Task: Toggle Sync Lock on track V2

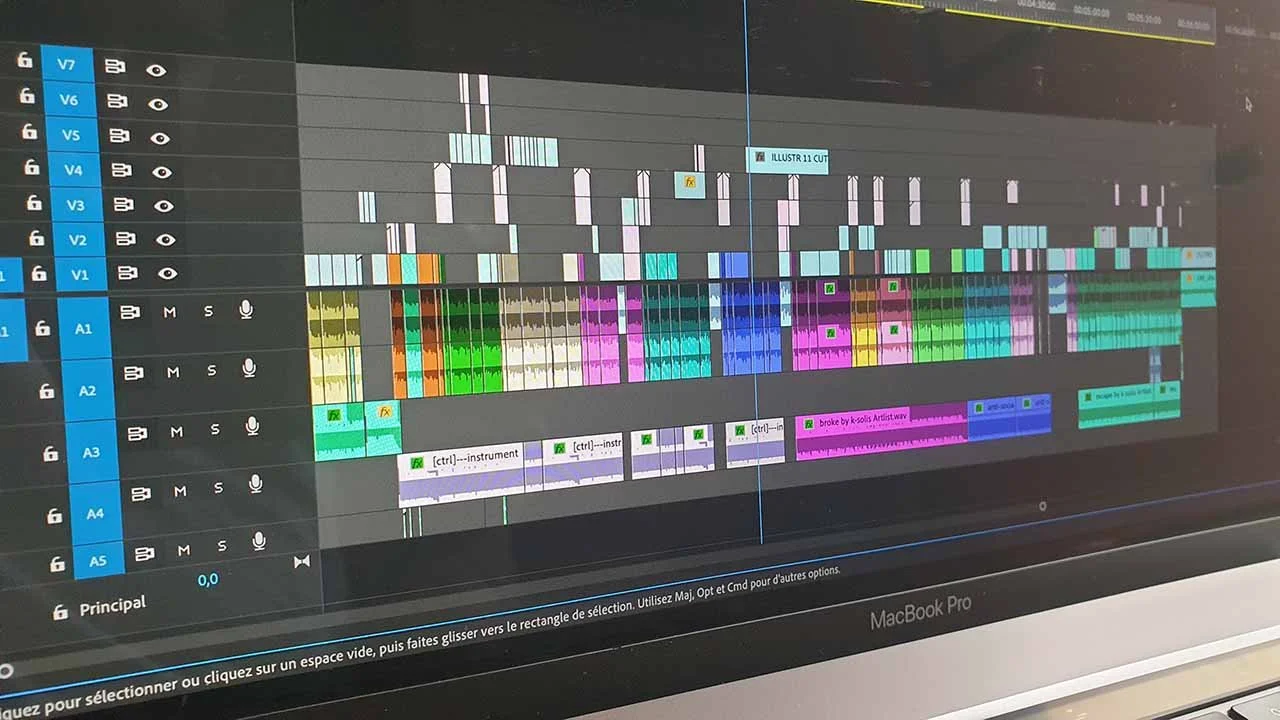Action: tap(125, 239)
